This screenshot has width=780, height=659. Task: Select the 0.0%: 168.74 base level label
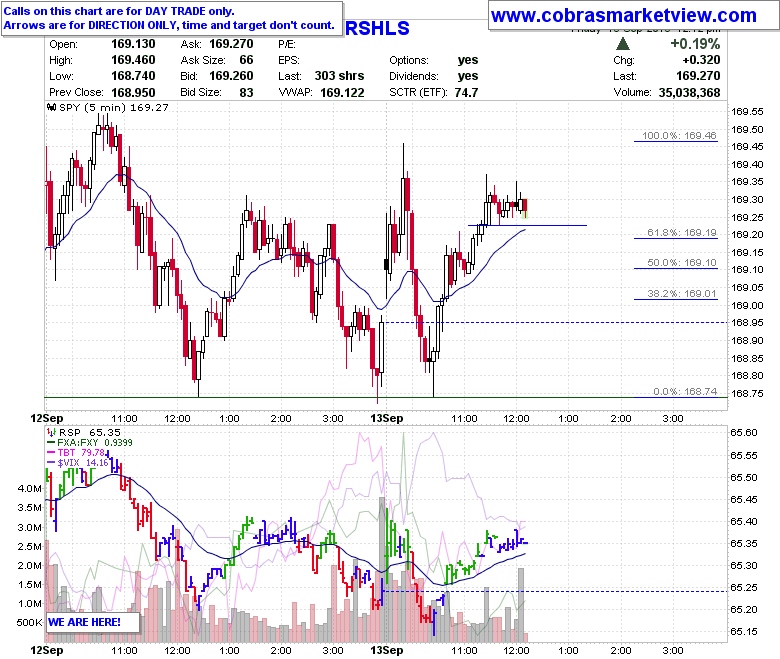(x=685, y=391)
